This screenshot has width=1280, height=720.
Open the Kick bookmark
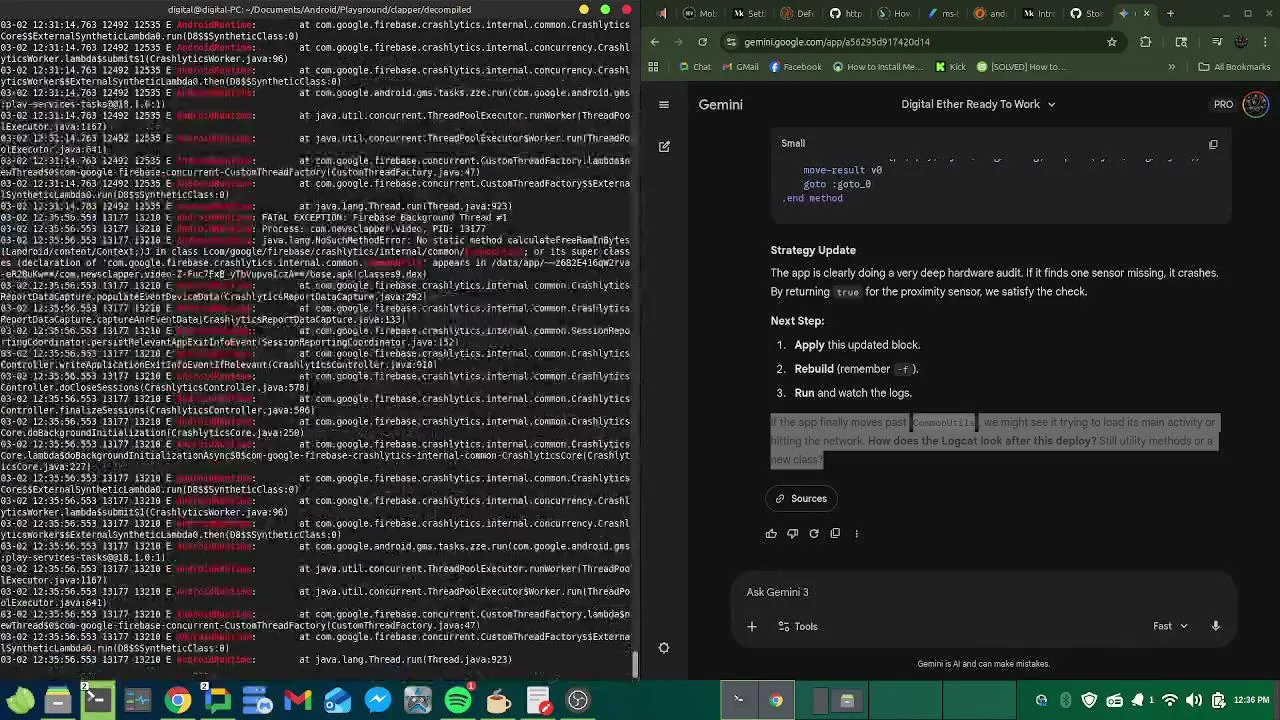pos(950,67)
